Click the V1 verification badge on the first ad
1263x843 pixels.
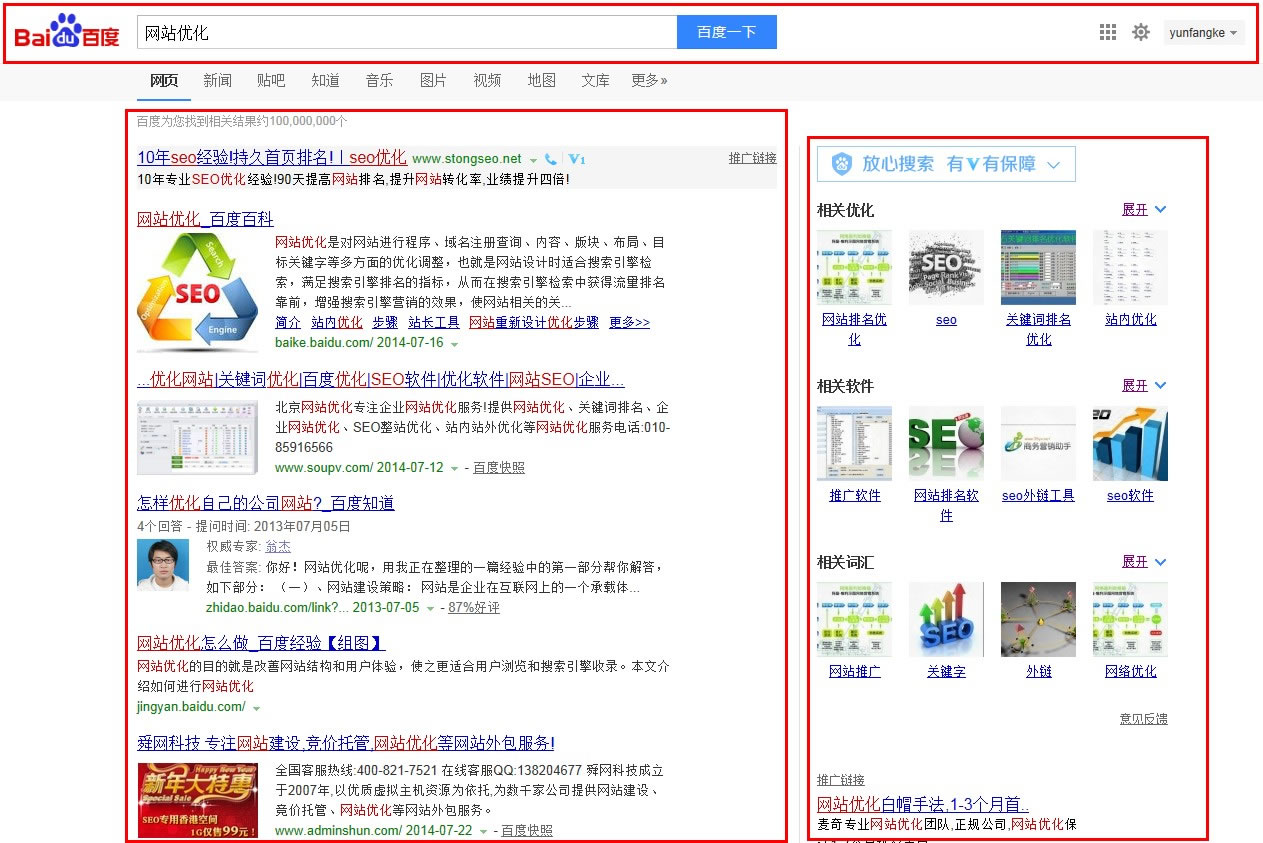pos(577,158)
